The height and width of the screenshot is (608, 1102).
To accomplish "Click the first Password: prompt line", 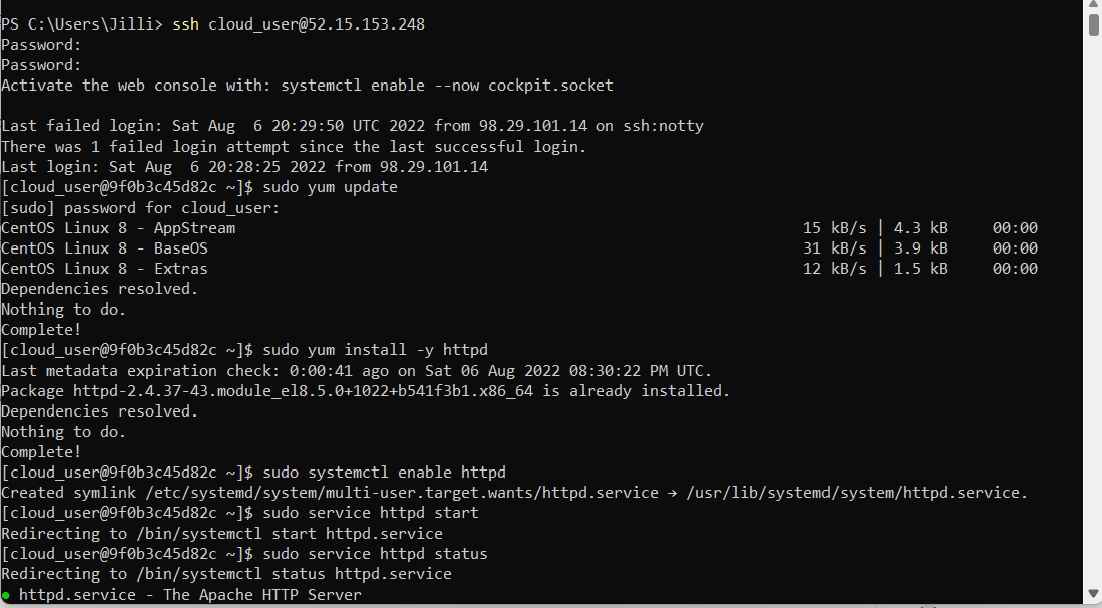I will (x=41, y=45).
